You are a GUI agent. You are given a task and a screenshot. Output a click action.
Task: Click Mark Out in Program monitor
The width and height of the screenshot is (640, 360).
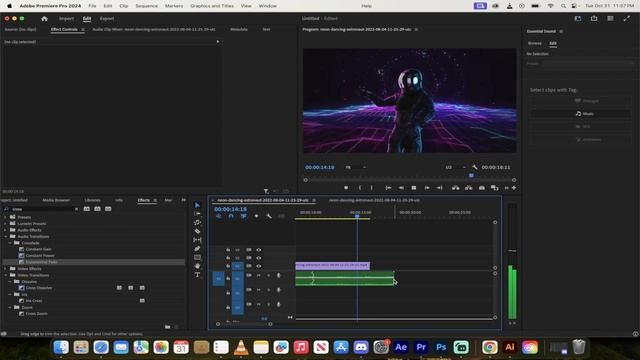coord(371,188)
